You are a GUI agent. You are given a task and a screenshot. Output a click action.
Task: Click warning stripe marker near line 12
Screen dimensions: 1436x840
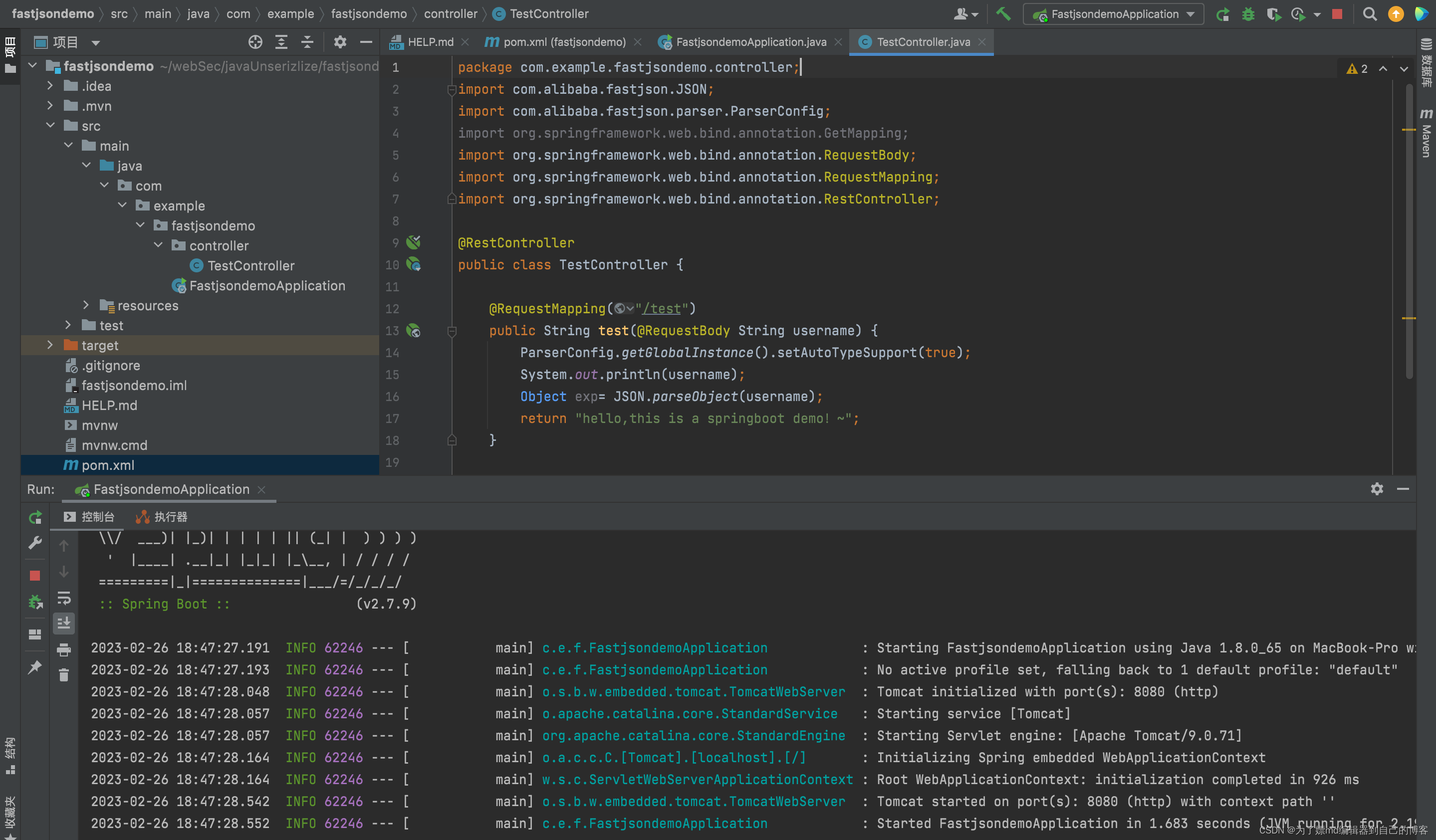(x=1409, y=318)
